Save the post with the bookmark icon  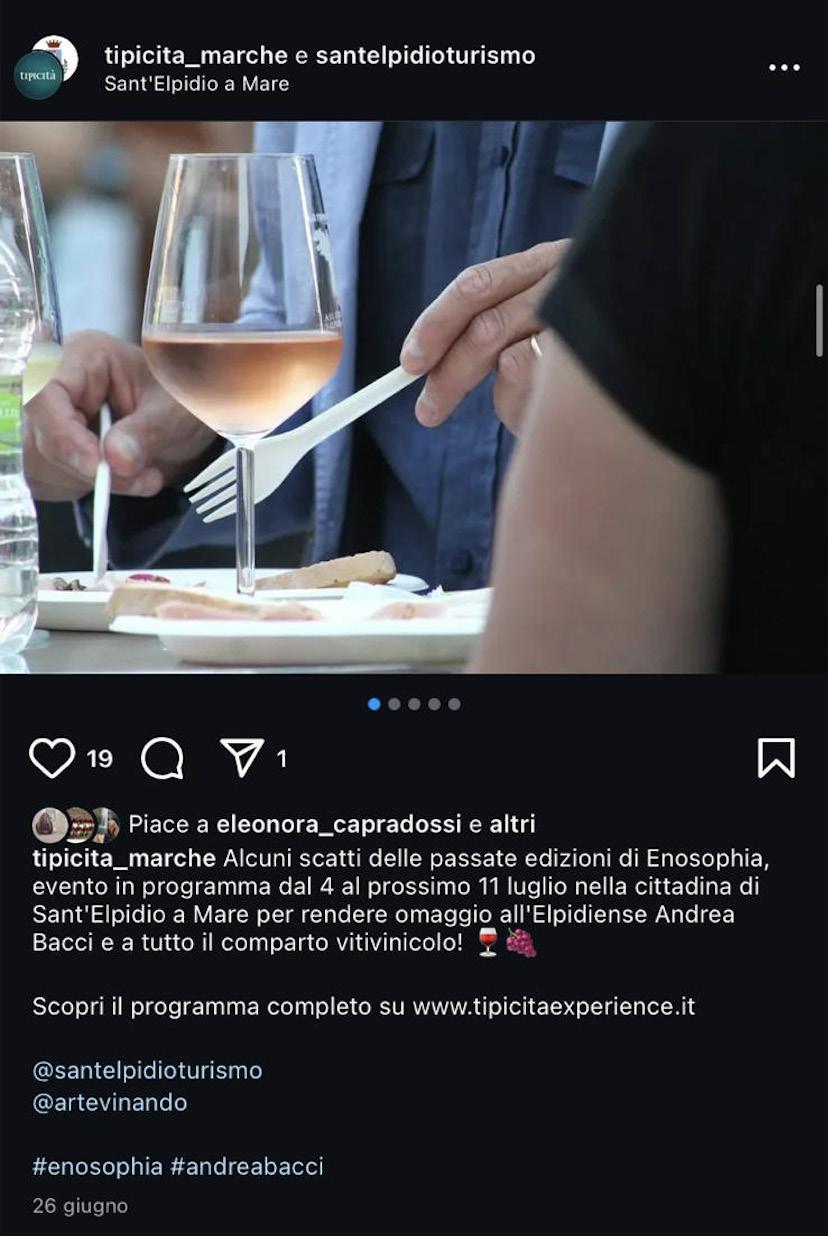(x=776, y=758)
